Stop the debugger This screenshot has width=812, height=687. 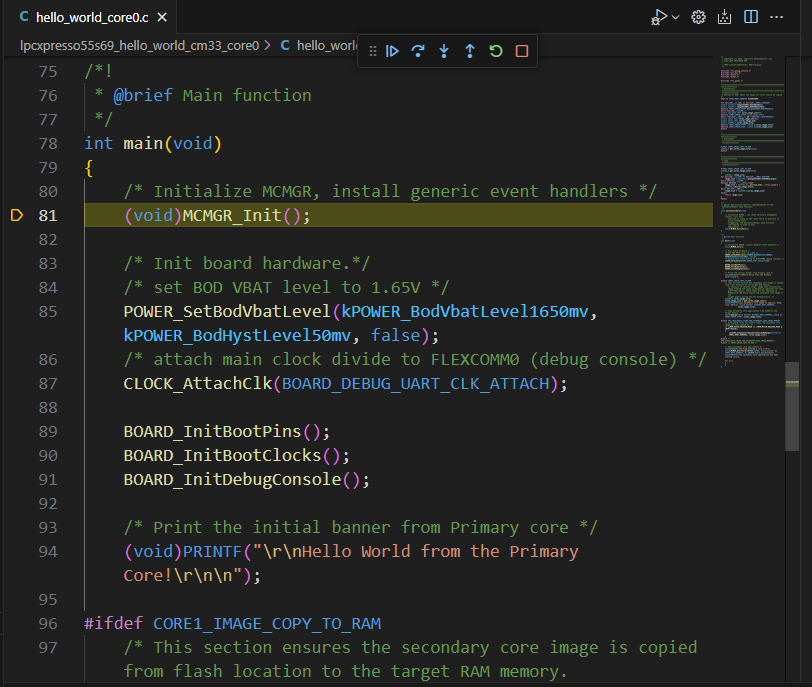pos(520,50)
